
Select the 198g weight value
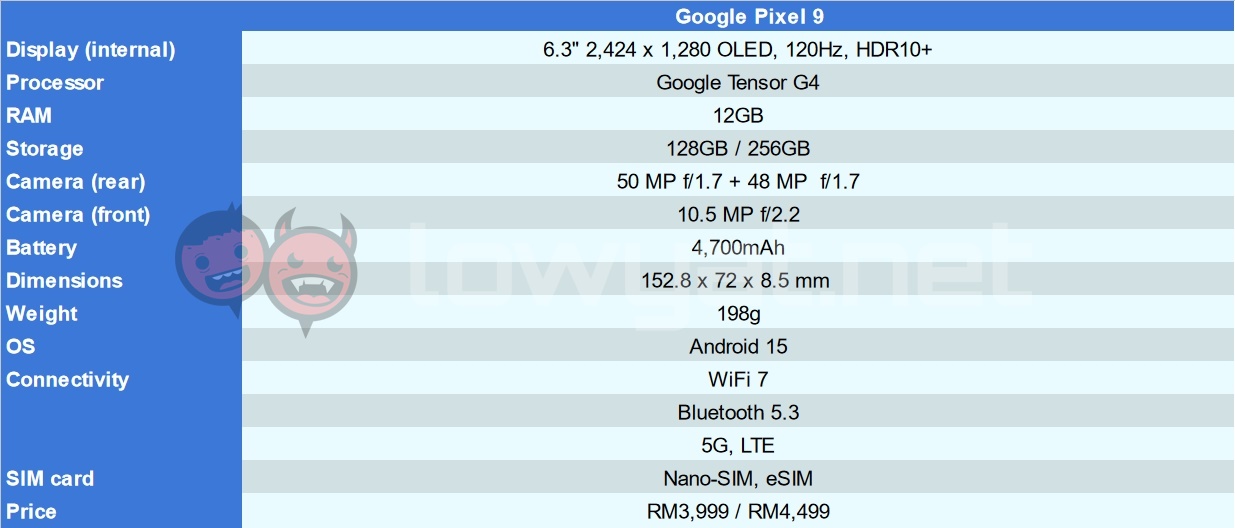click(737, 313)
